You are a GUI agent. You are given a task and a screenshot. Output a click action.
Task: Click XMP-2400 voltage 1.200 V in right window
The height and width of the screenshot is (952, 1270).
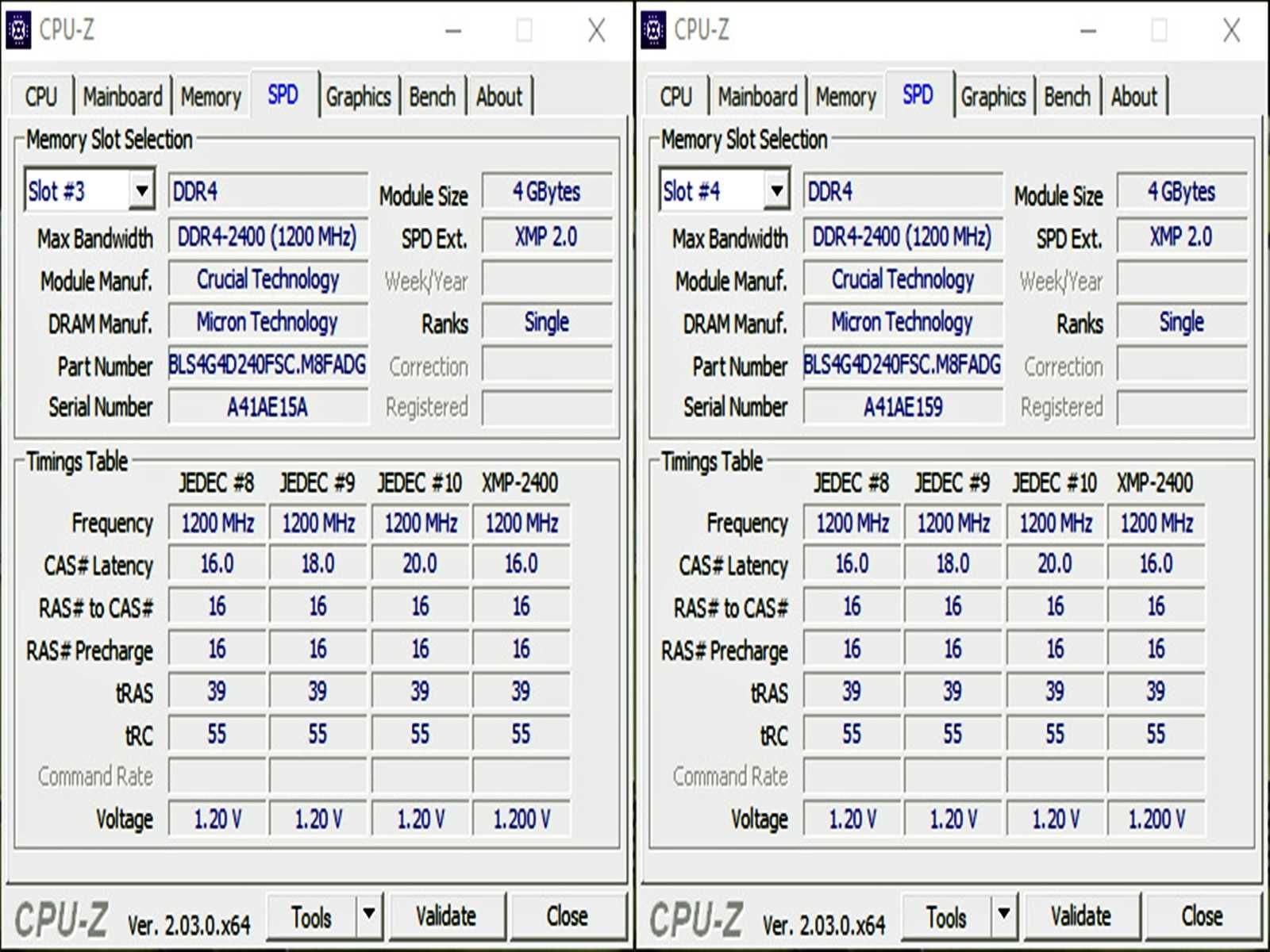point(1156,819)
